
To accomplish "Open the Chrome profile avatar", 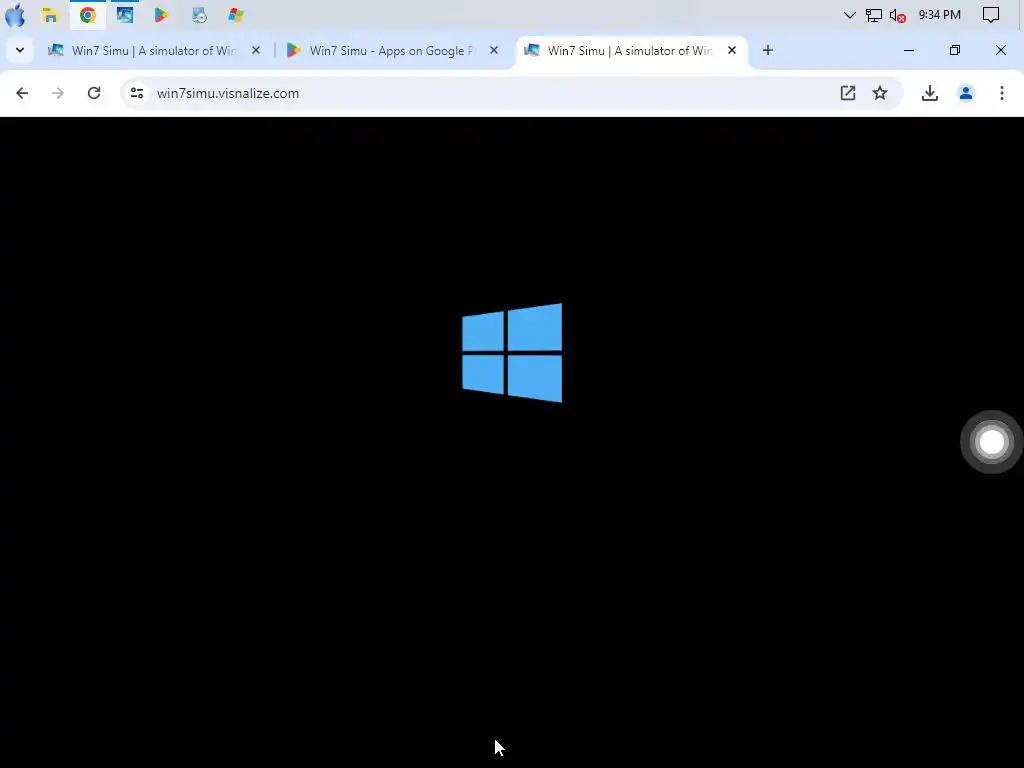I will pos(966,93).
